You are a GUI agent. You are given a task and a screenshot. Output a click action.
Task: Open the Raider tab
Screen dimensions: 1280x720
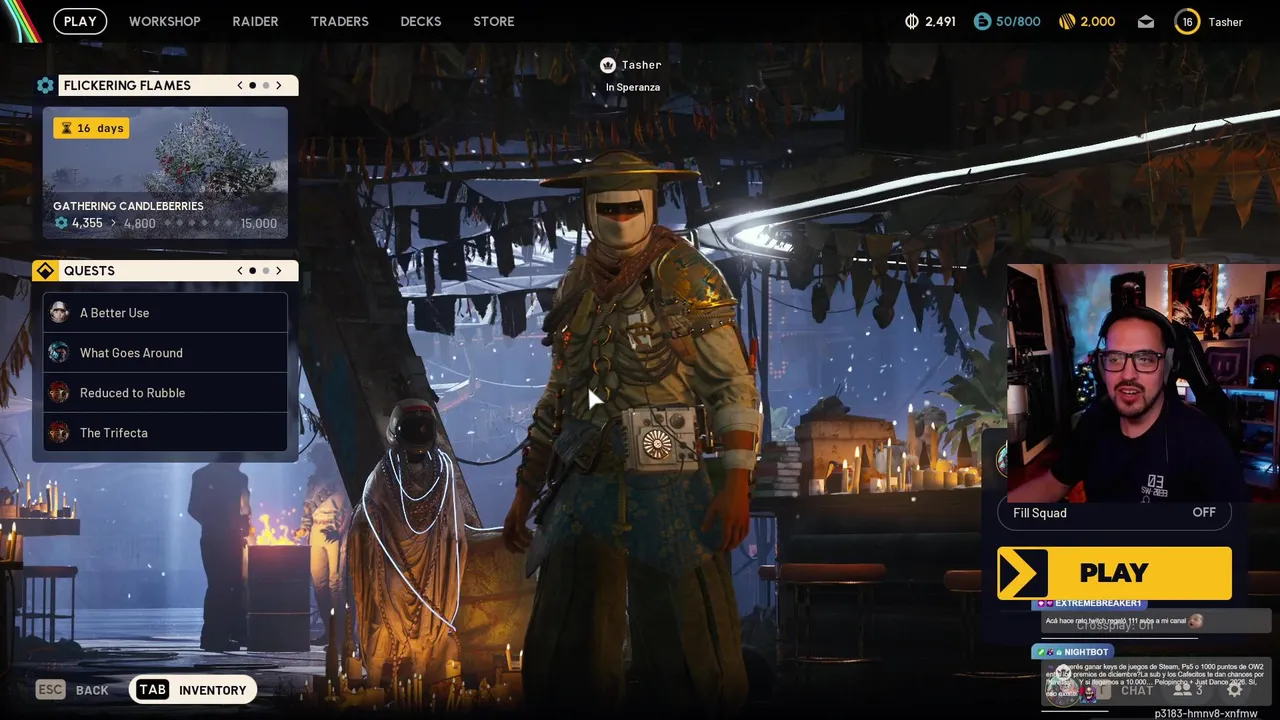255,21
